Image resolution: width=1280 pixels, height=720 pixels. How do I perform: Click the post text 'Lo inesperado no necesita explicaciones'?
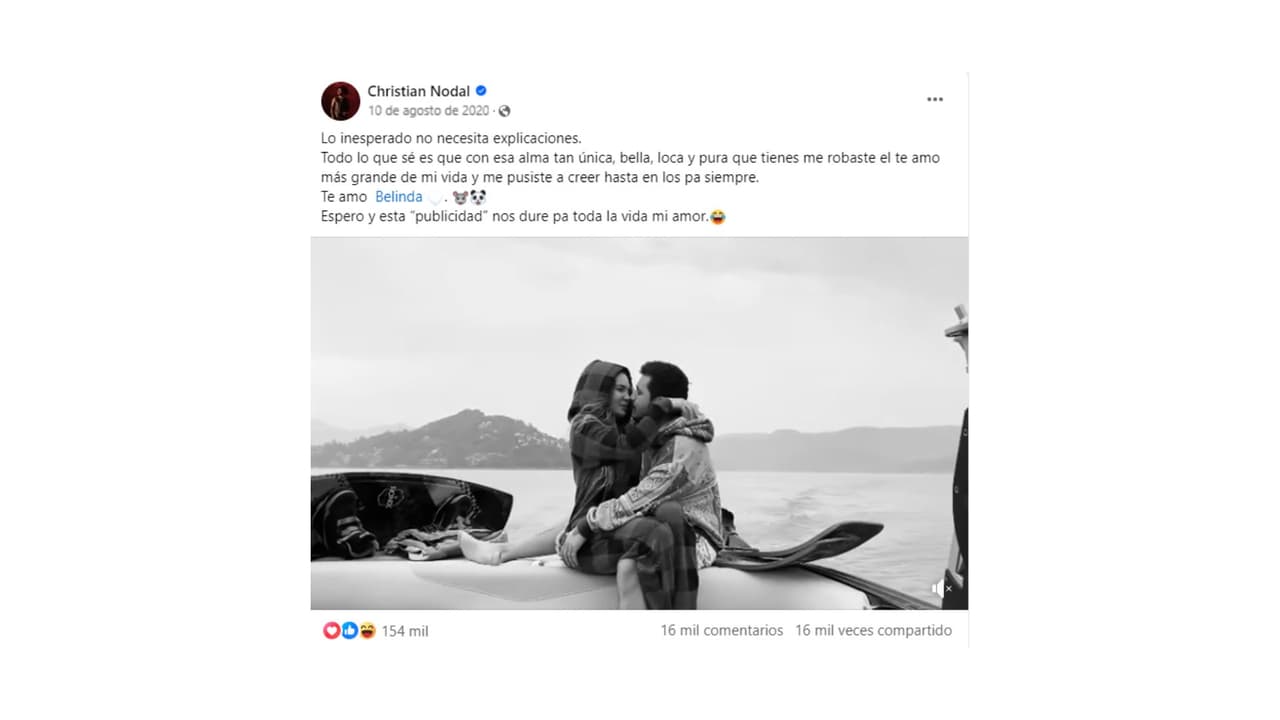click(x=451, y=138)
